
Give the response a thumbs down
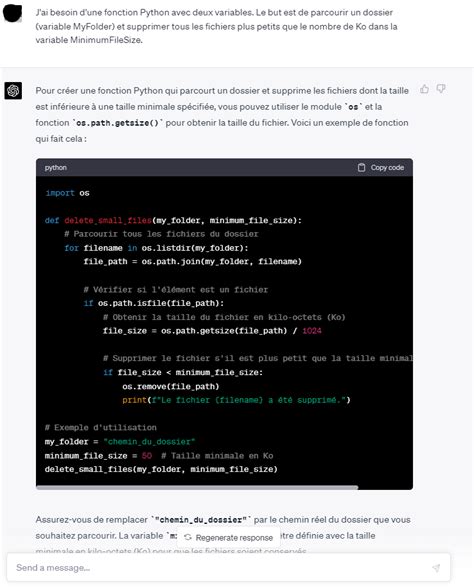441,89
